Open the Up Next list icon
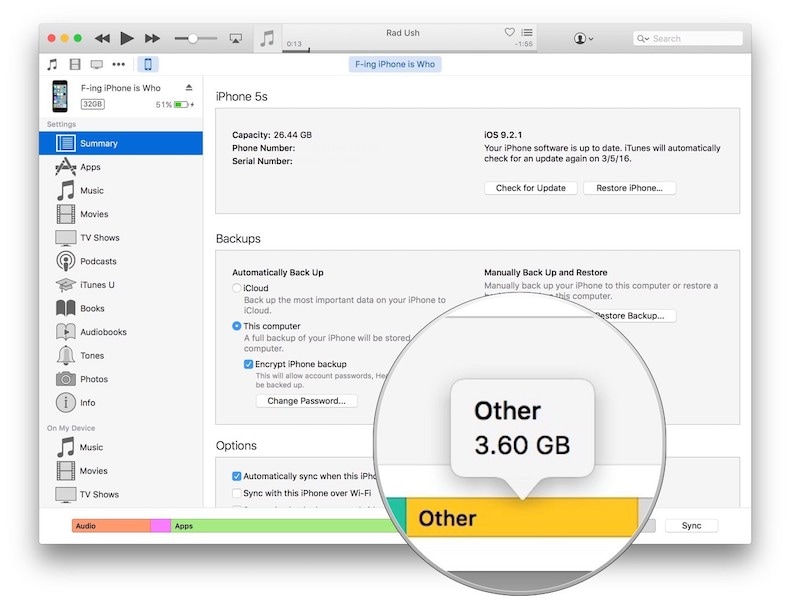791x600 pixels. pos(527,32)
